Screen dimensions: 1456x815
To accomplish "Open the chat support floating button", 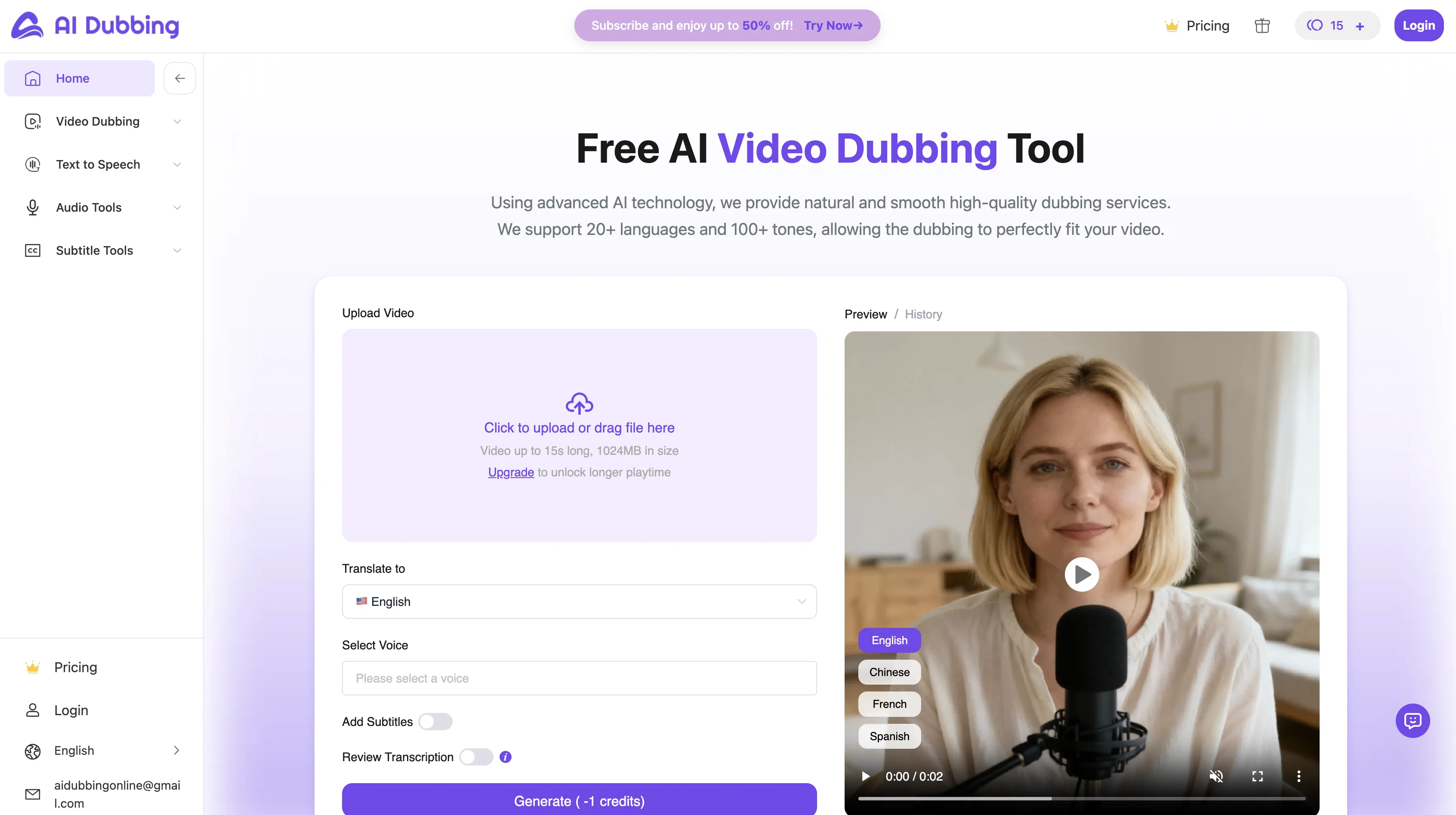I will 1413,721.
